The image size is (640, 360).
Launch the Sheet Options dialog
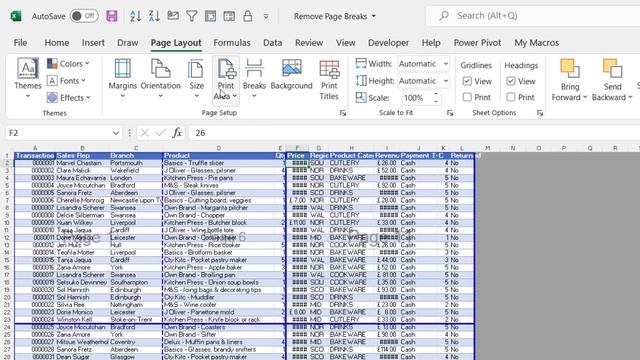540,113
